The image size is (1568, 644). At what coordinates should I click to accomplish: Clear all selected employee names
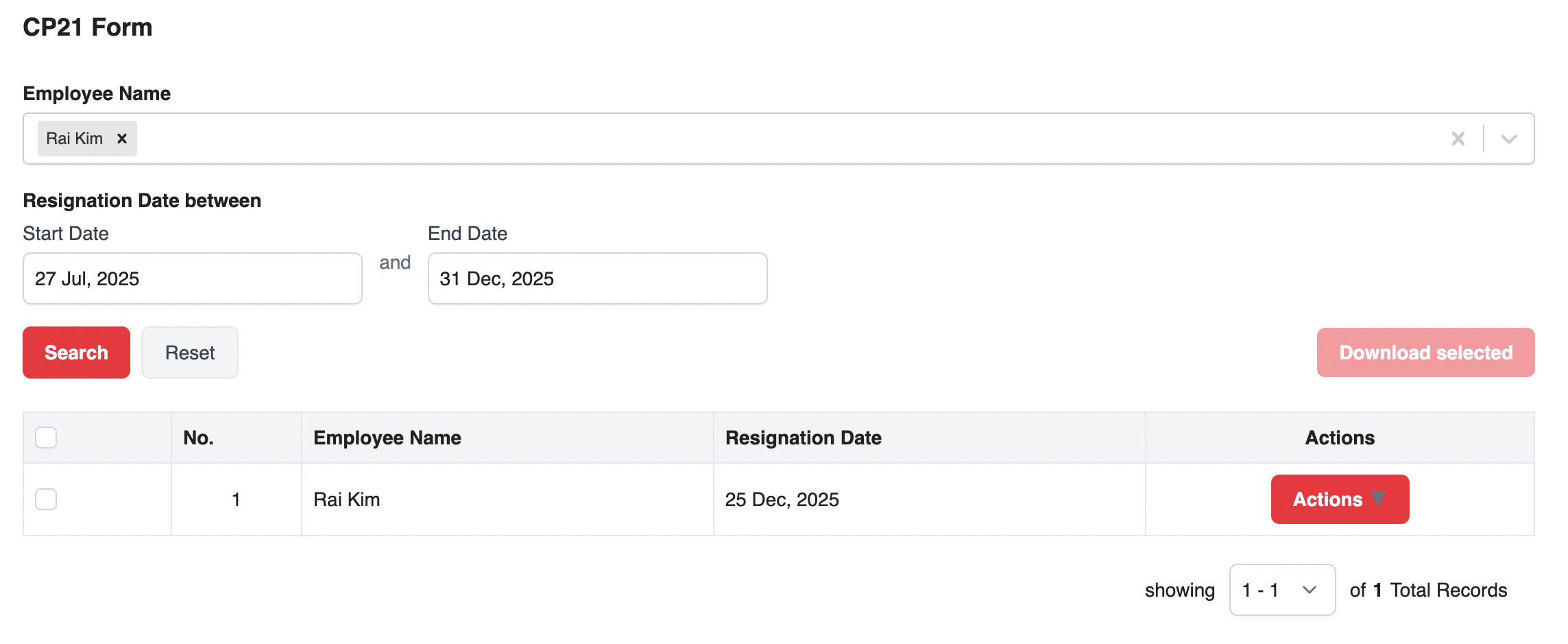(x=1458, y=139)
